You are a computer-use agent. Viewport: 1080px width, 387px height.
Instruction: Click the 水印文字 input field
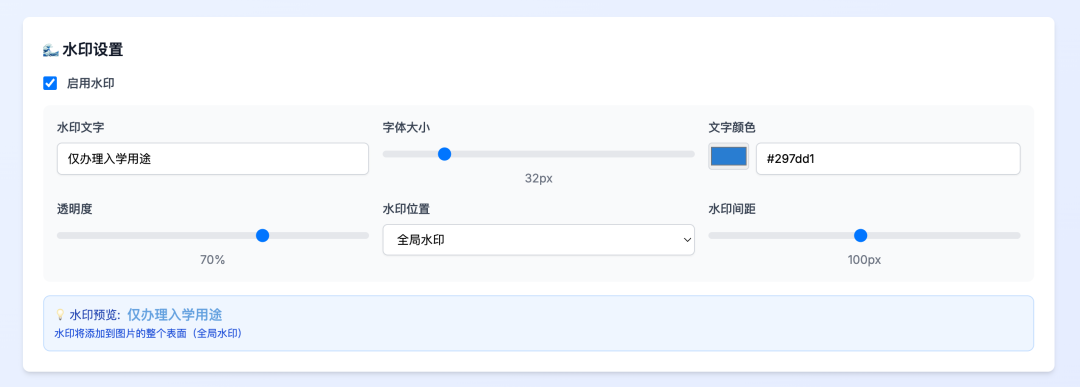(213, 159)
